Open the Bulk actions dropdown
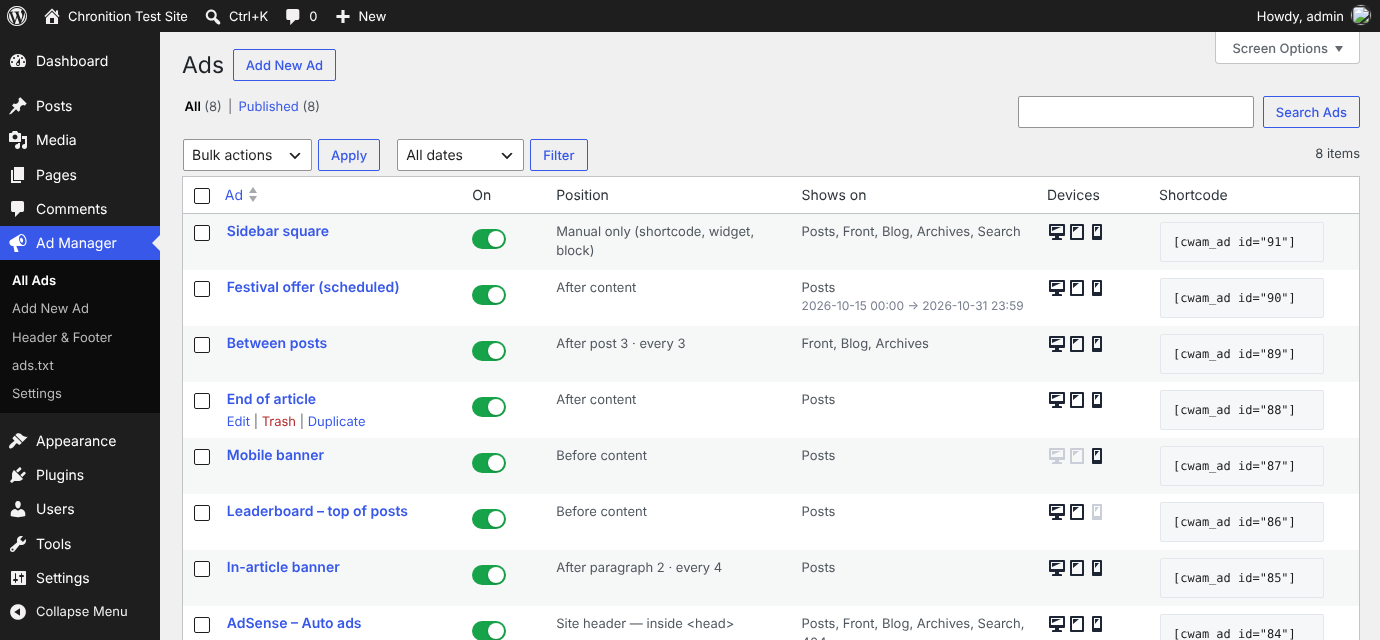This screenshot has width=1380, height=640. click(247, 155)
